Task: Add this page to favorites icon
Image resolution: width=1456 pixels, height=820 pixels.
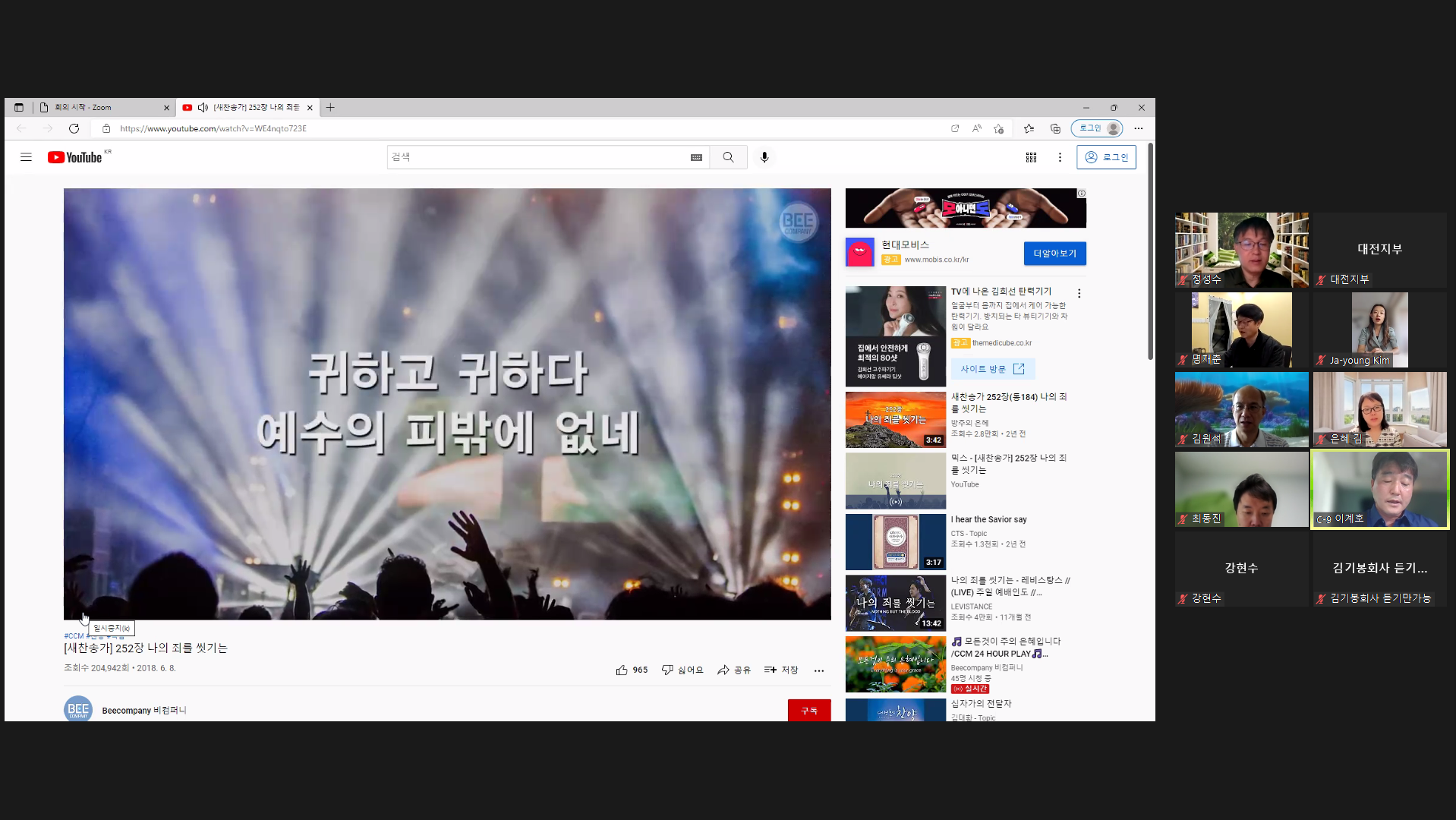Action: click(x=999, y=128)
